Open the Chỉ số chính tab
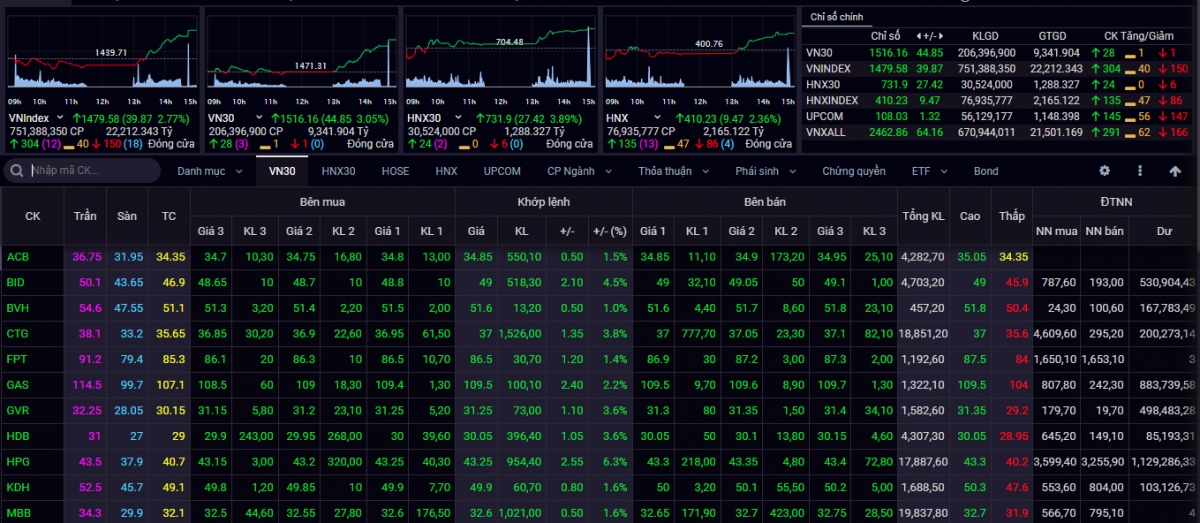Screen dimensions: 1200x523 (837, 16)
